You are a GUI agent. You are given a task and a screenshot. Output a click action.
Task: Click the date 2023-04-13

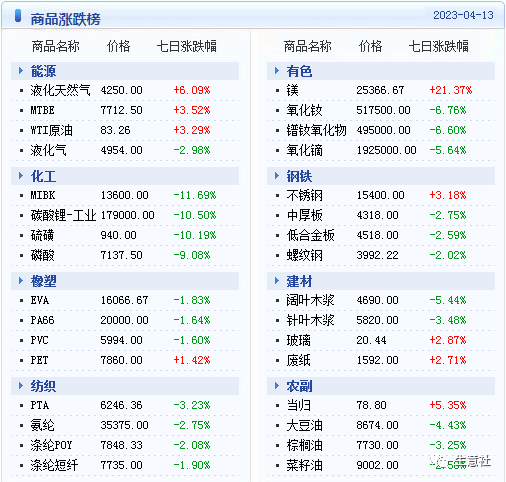coord(463,15)
